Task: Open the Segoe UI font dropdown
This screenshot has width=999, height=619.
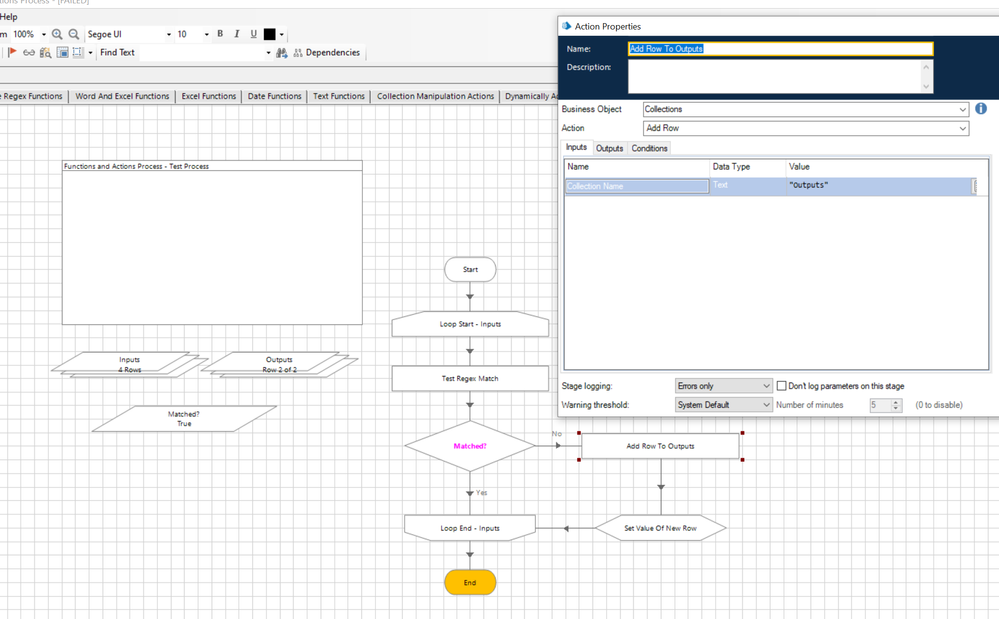Action: pyautogui.click(x=168, y=34)
